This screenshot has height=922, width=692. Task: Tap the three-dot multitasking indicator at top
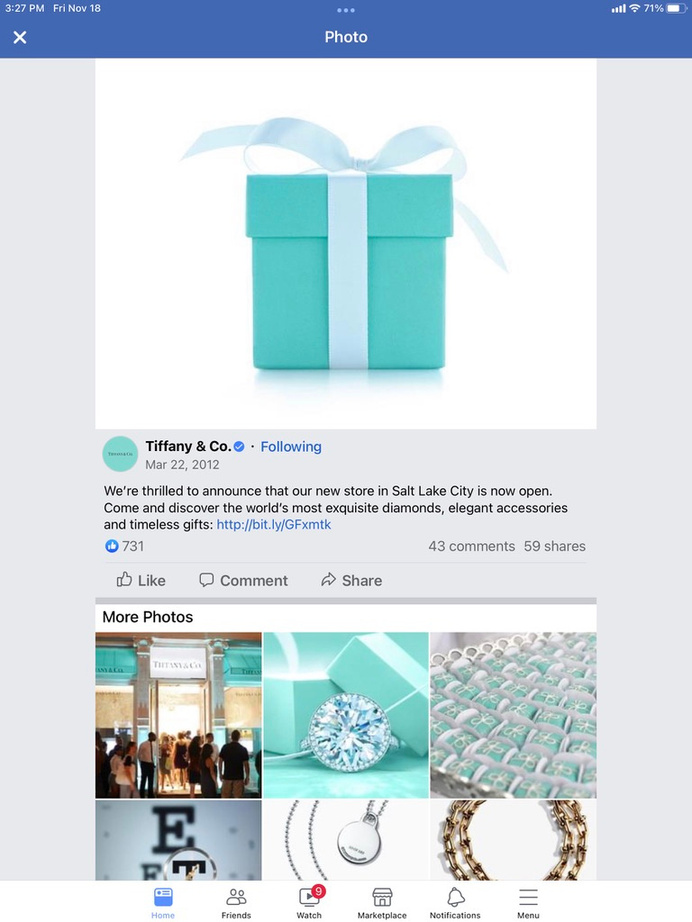tap(346, 10)
